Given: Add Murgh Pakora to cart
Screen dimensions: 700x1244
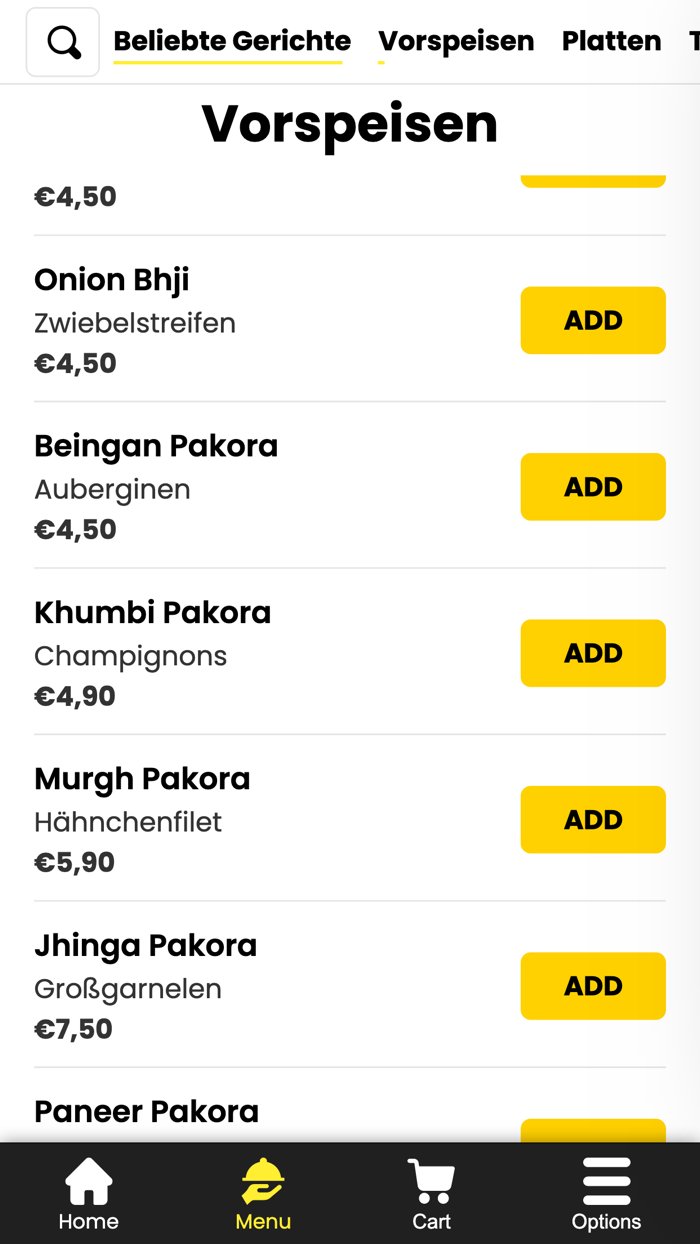Looking at the screenshot, I should point(593,820).
